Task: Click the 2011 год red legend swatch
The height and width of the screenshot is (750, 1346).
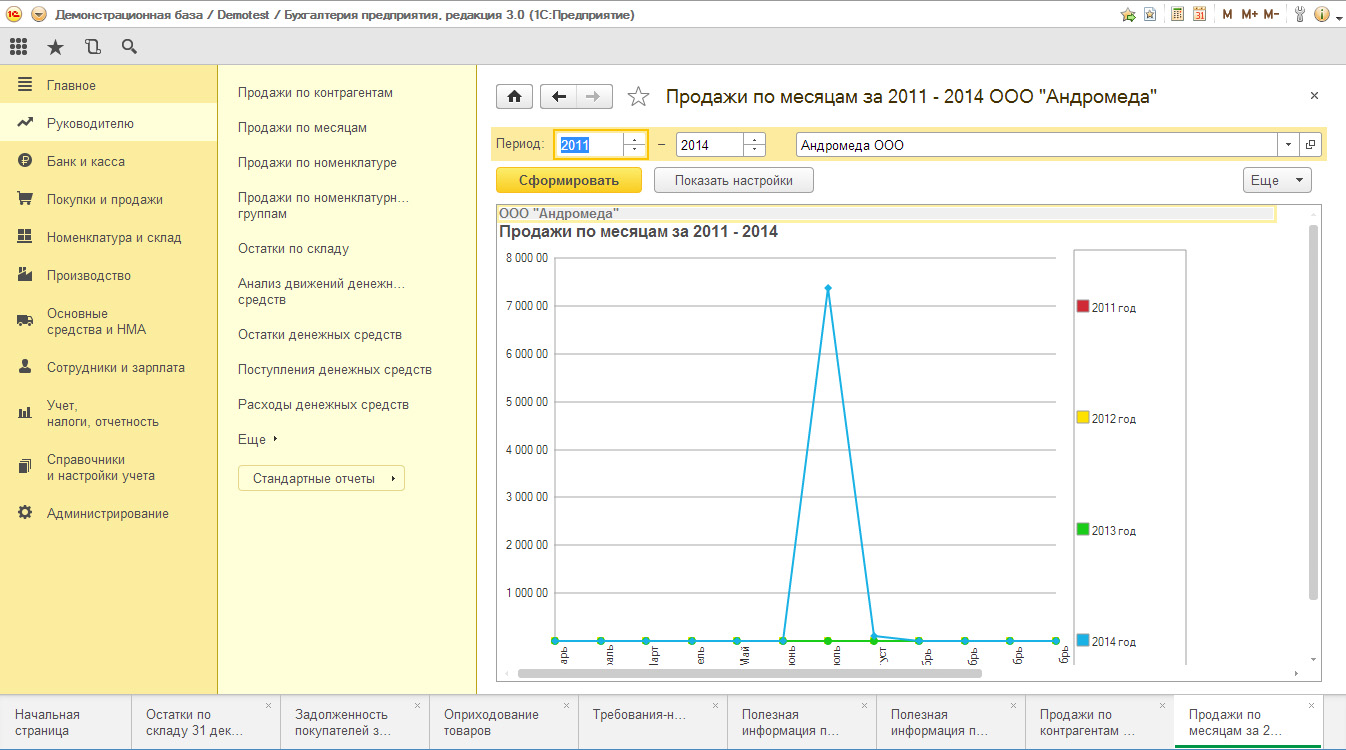Action: [1082, 307]
